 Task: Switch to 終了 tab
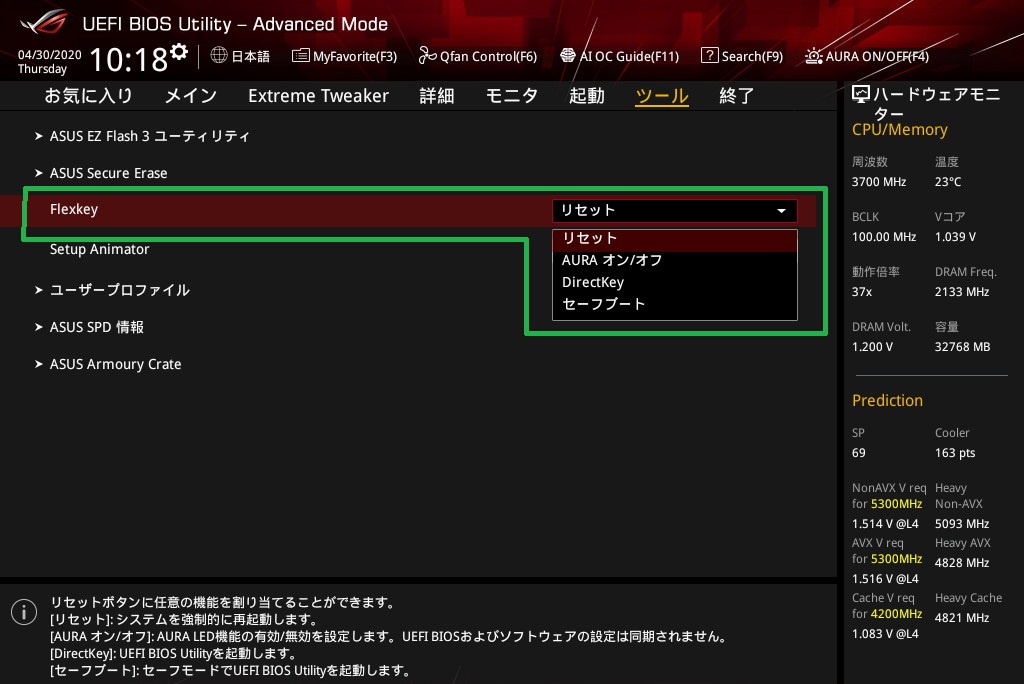tap(737, 96)
